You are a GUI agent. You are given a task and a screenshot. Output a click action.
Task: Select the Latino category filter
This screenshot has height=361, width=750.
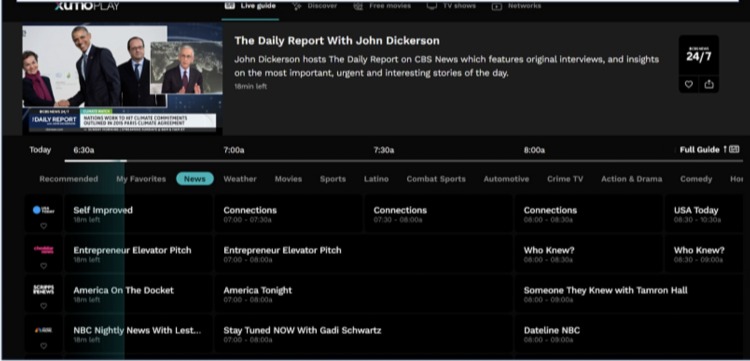[376, 179]
